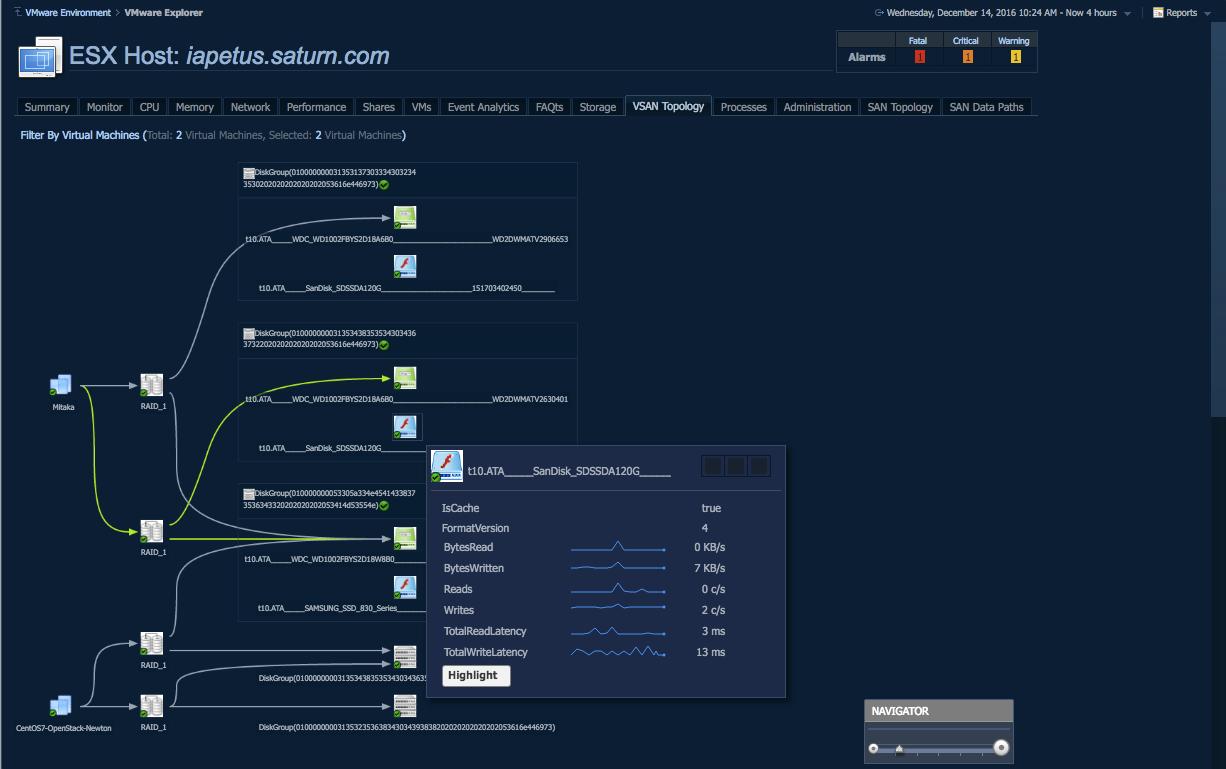The height and width of the screenshot is (769, 1226).
Task: Switch to the Monitor tab
Action: [x=105, y=107]
